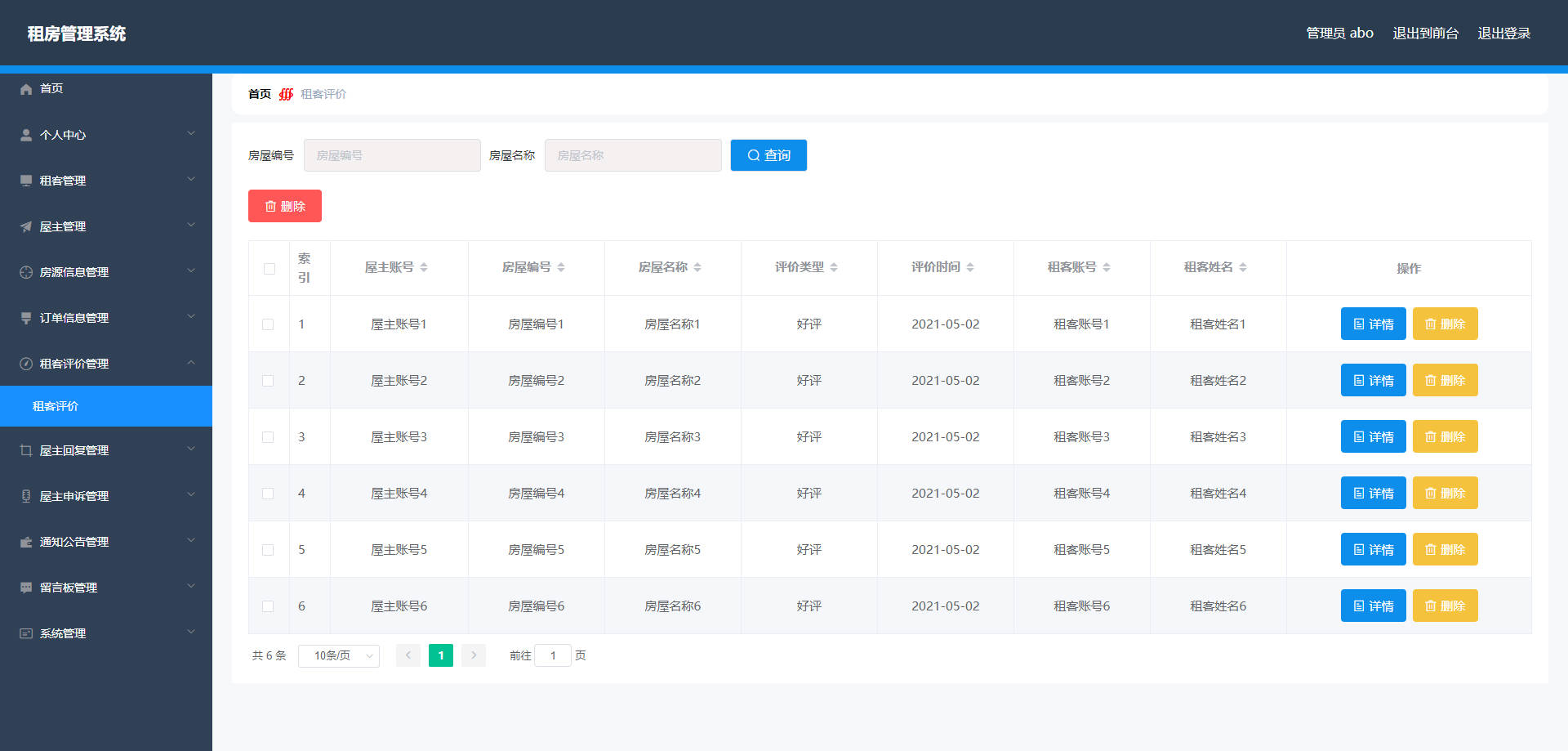Sort table by 租客账号 column
Screen dimensions: 1568x751
(1107, 267)
